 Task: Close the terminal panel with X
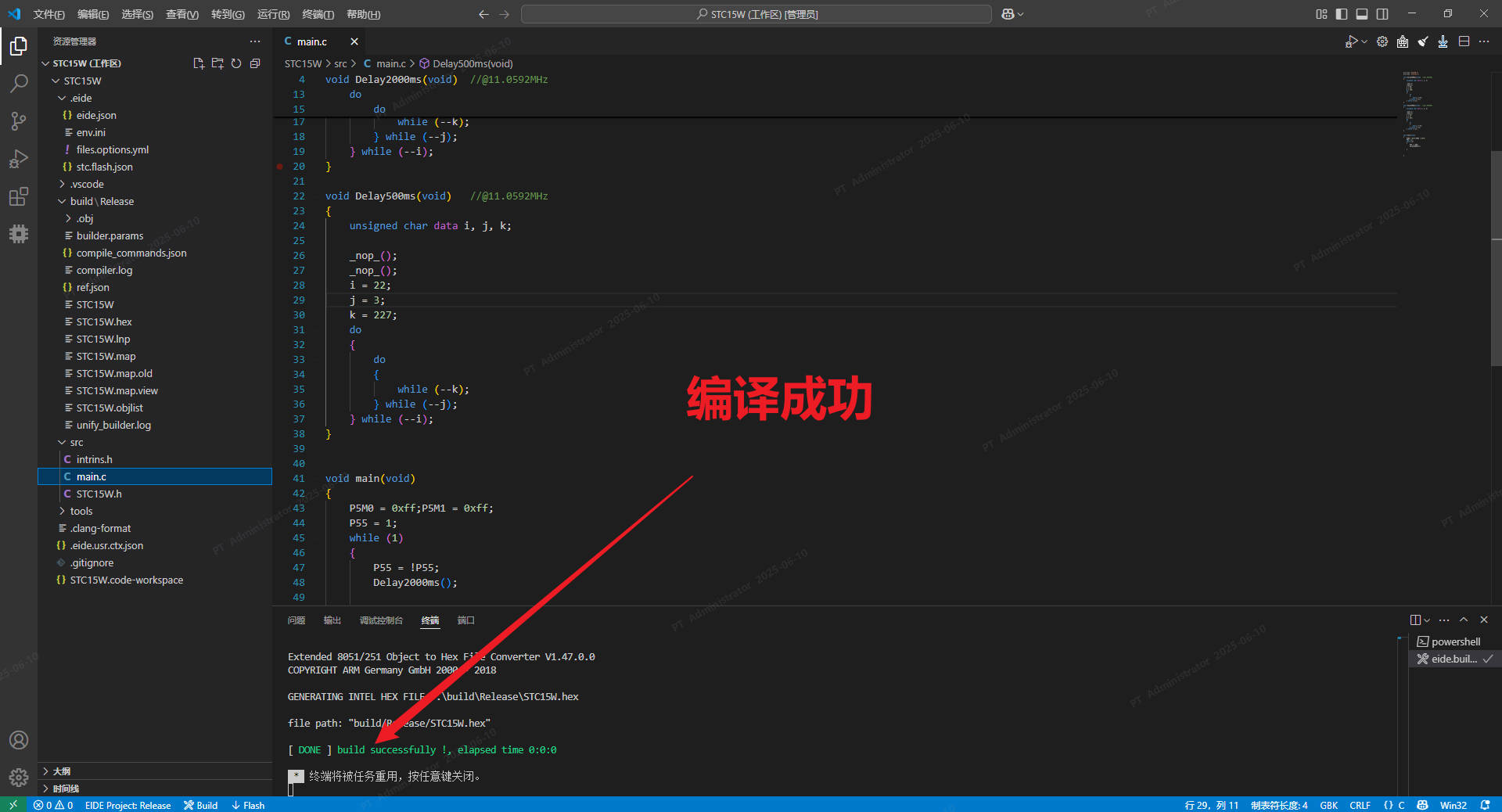[1484, 620]
